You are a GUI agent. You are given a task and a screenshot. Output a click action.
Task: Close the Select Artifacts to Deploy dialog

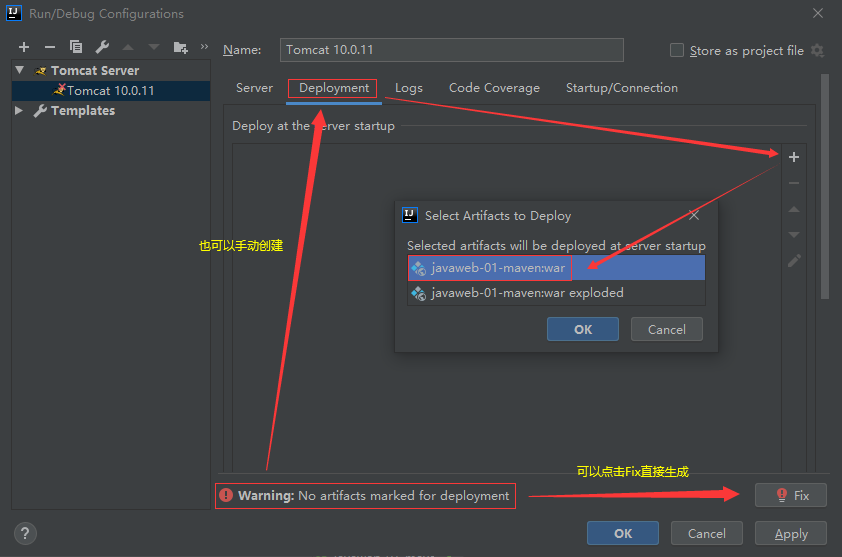pyautogui.click(x=694, y=215)
